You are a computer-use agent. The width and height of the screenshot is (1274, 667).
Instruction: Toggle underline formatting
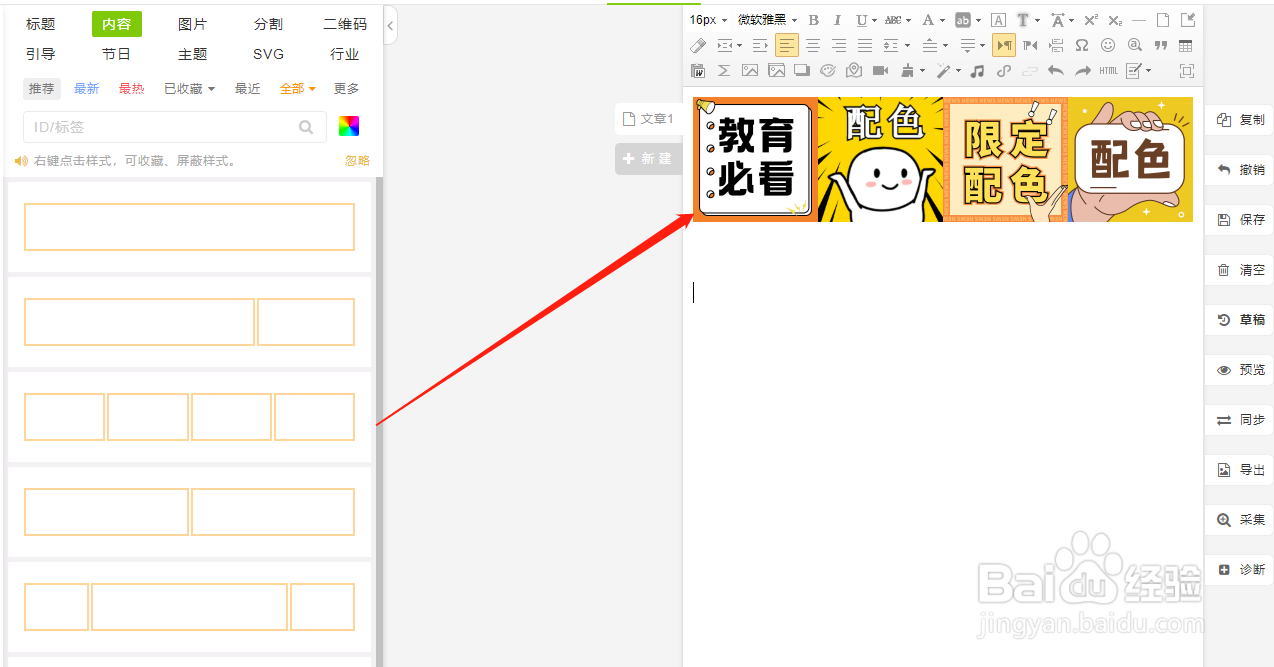point(860,19)
